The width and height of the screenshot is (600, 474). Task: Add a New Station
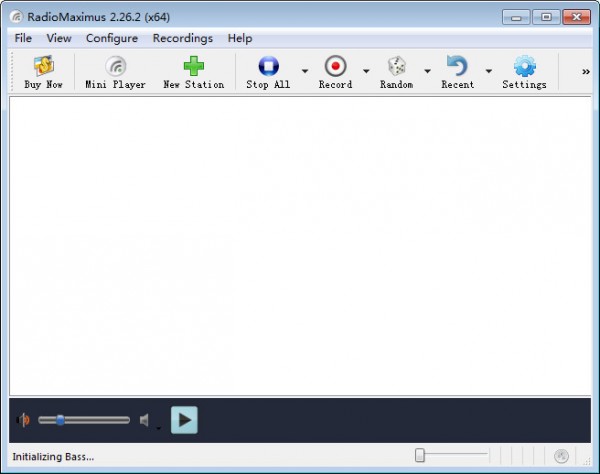(x=194, y=72)
